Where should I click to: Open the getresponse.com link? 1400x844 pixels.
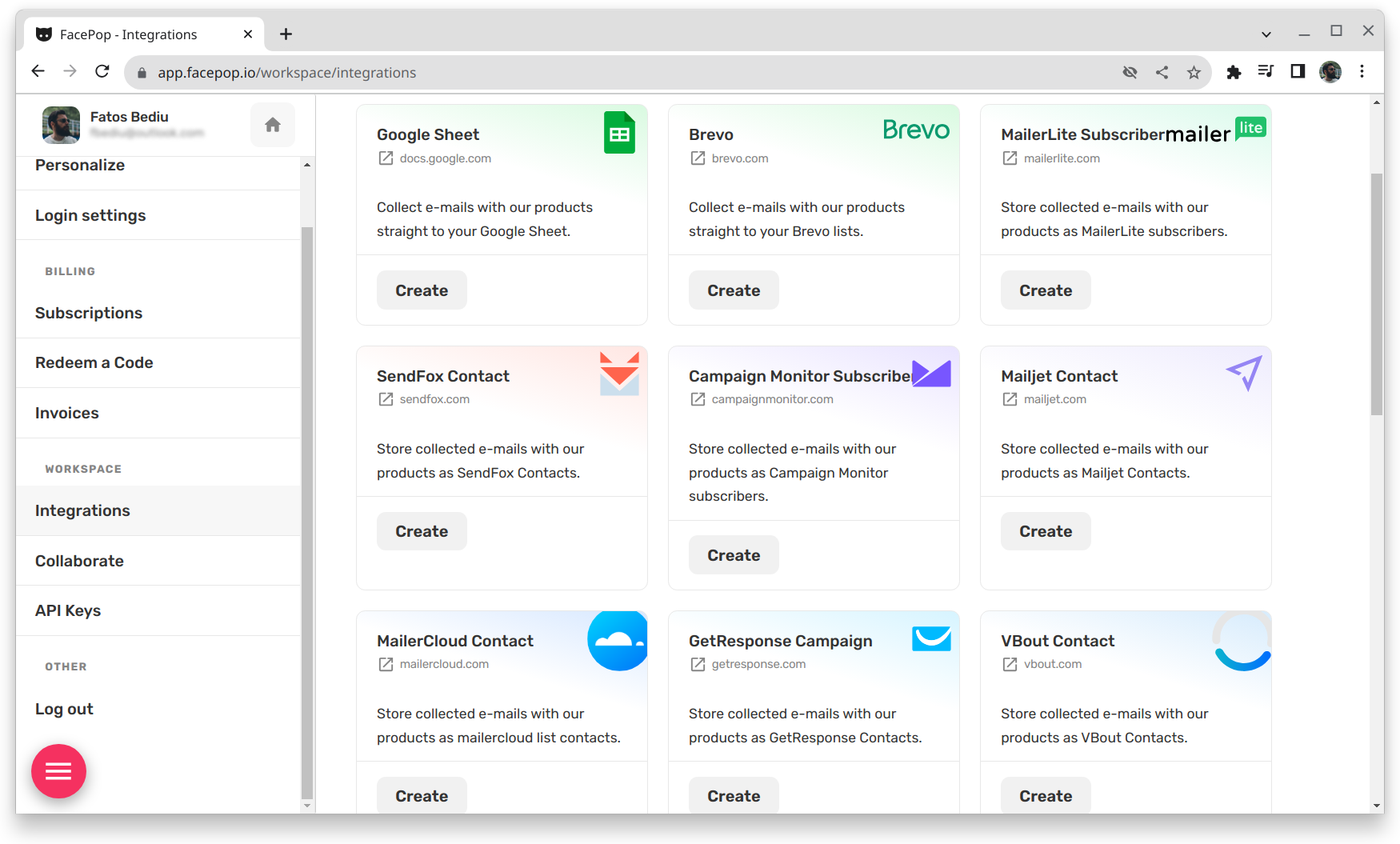(x=759, y=664)
